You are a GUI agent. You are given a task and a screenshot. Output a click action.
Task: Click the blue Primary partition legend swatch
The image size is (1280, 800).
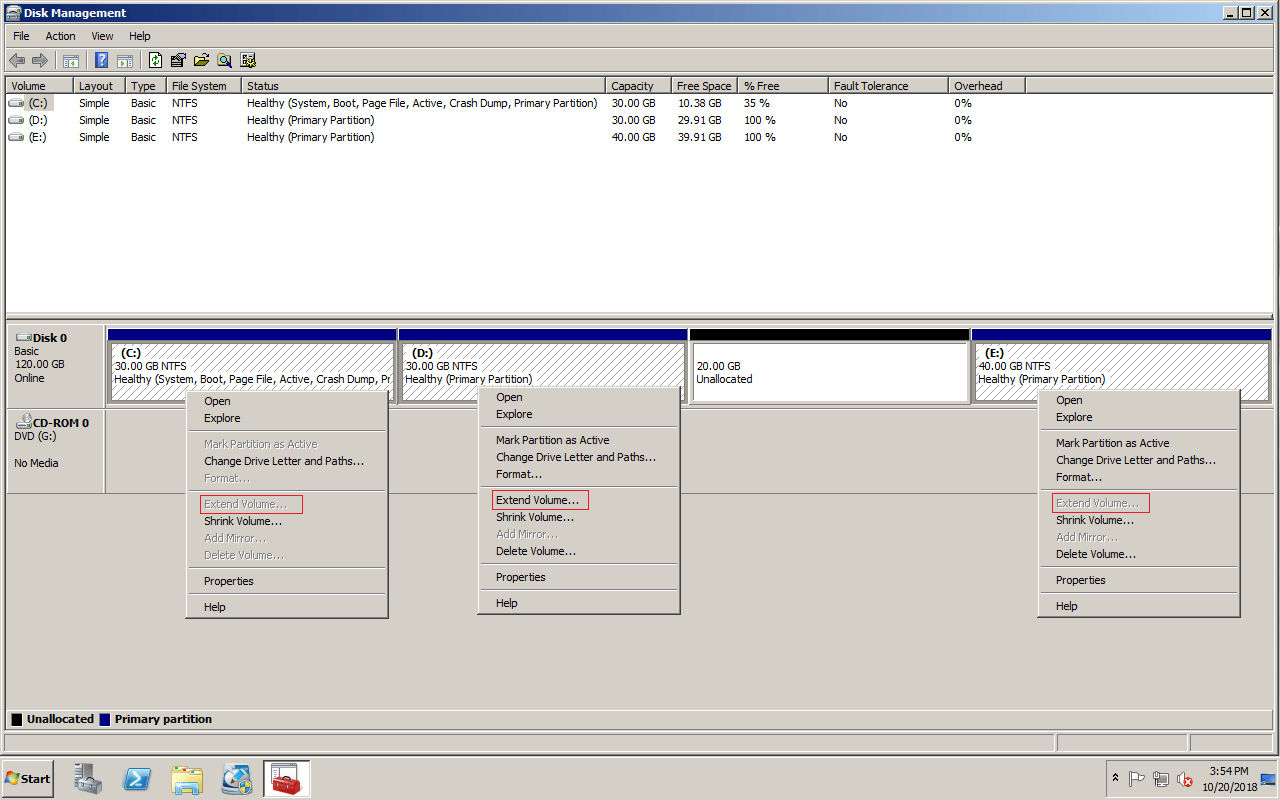(x=105, y=719)
